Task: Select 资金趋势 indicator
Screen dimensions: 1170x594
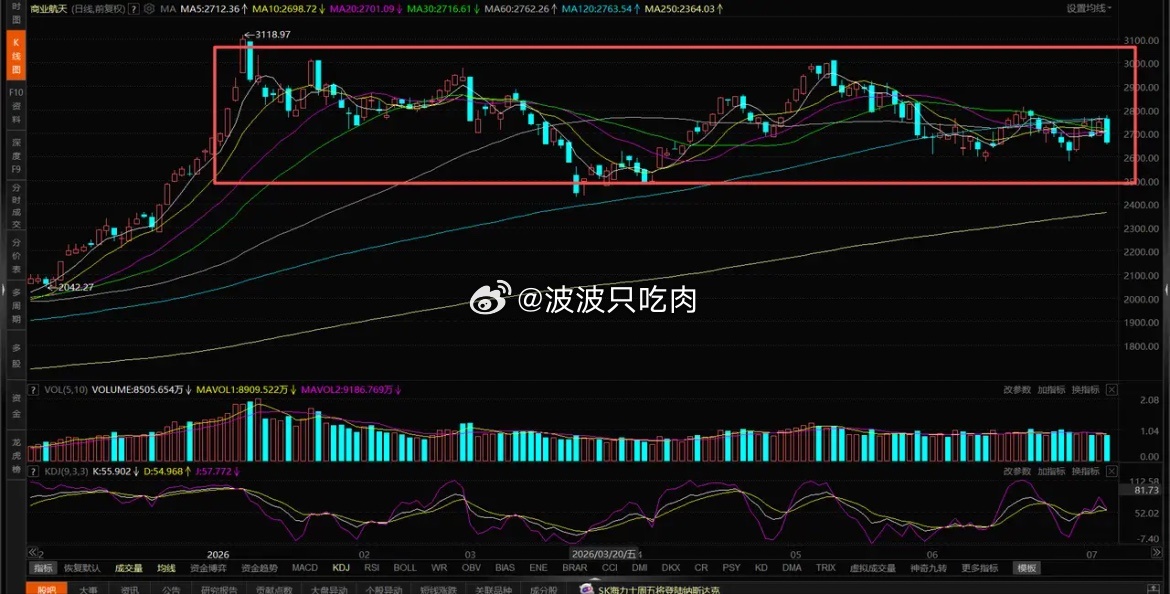Action: 260,568
